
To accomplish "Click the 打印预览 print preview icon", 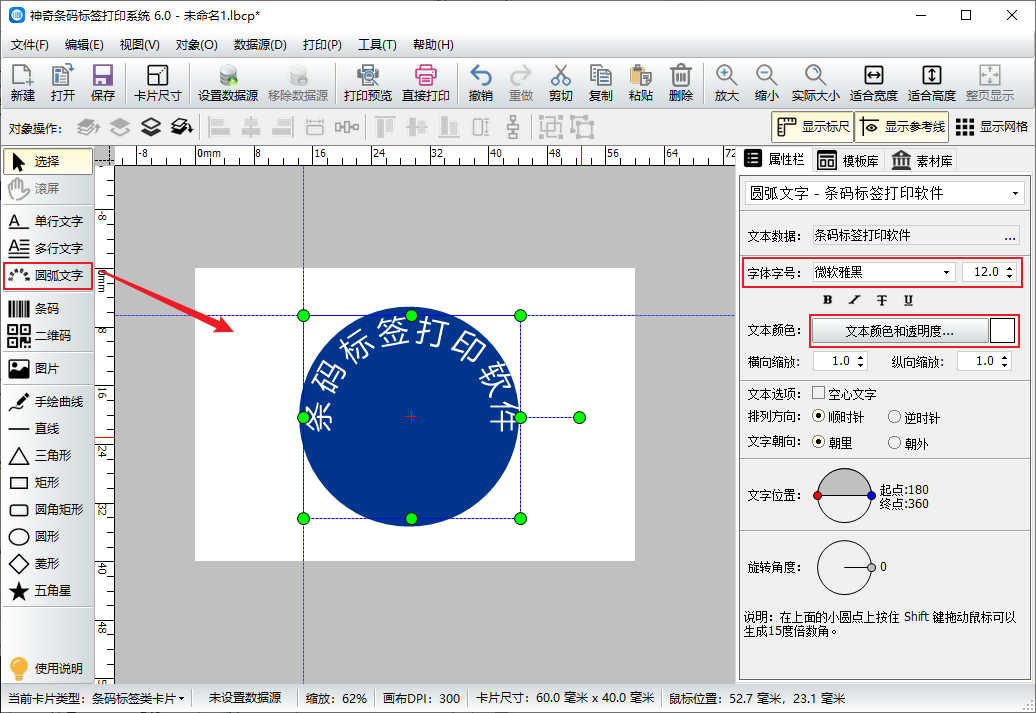I will [x=367, y=83].
